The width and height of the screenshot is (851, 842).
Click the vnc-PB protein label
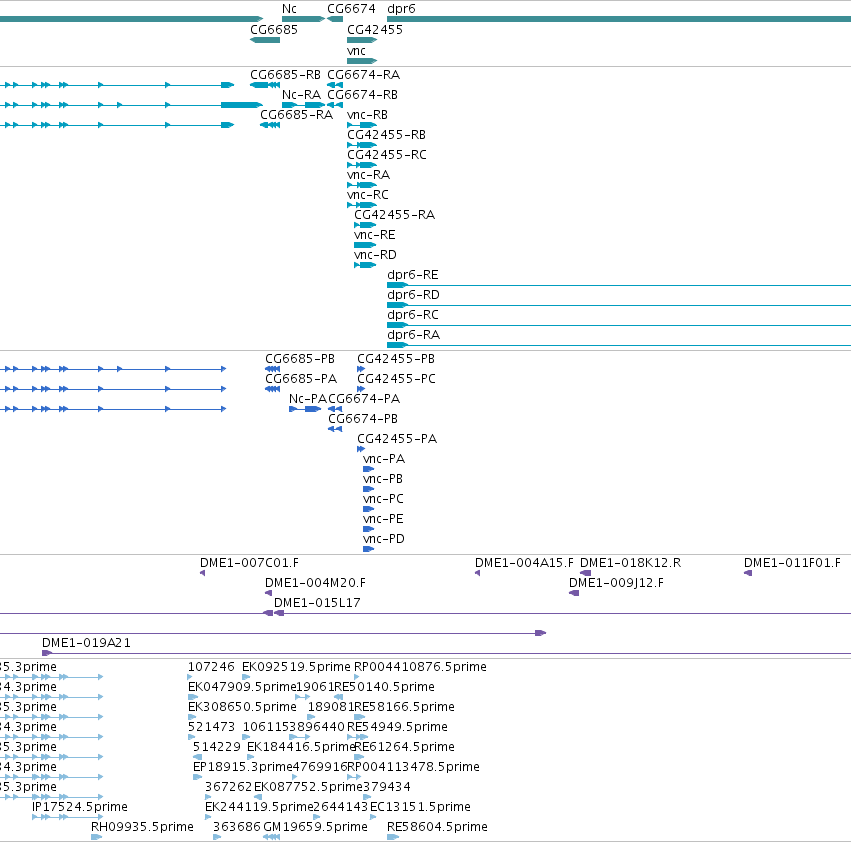click(x=383, y=479)
